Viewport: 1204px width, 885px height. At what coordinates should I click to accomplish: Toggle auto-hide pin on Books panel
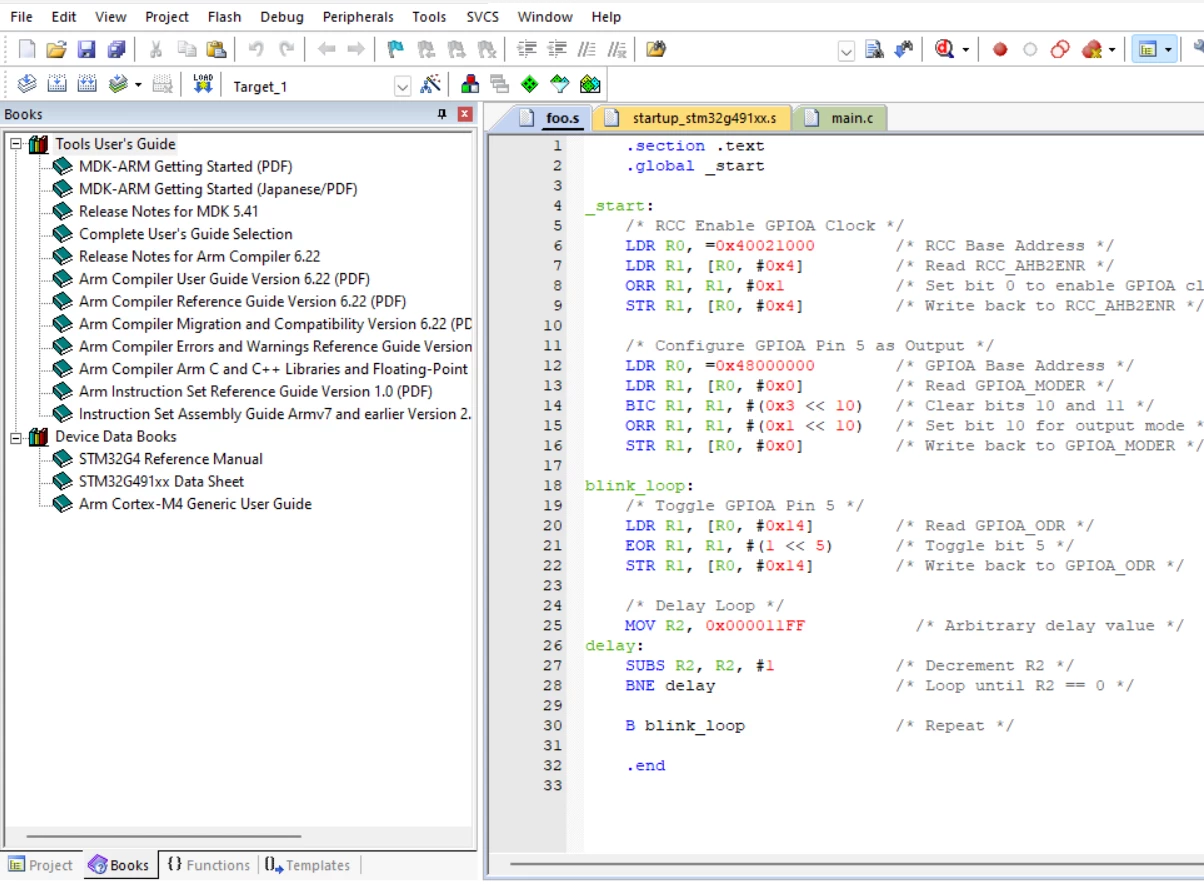click(443, 114)
